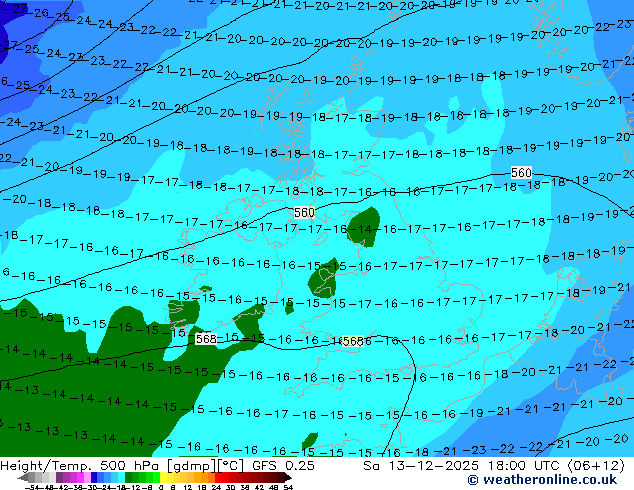Click the -27 temperature label in the dark blue corner
The height and width of the screenshot is (490, 634).
point(15,8)
